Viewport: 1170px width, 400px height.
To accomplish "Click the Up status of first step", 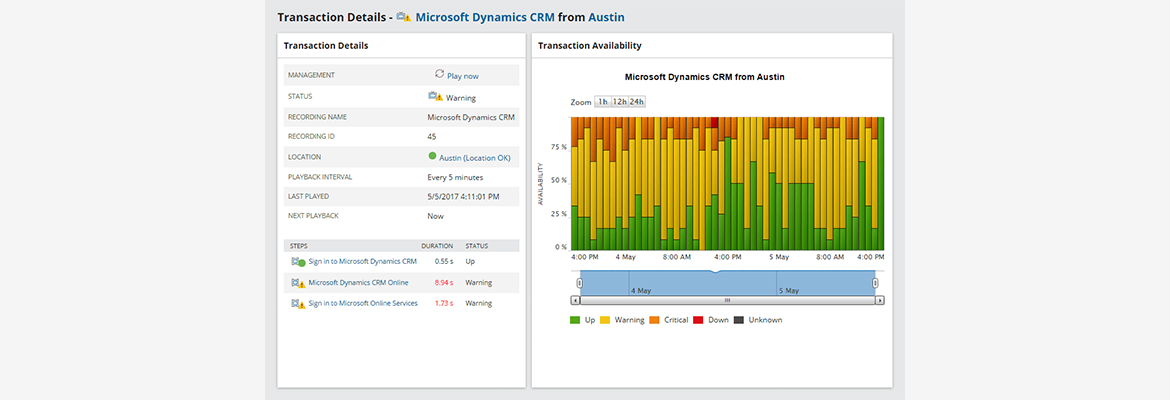I will [470, 262].
